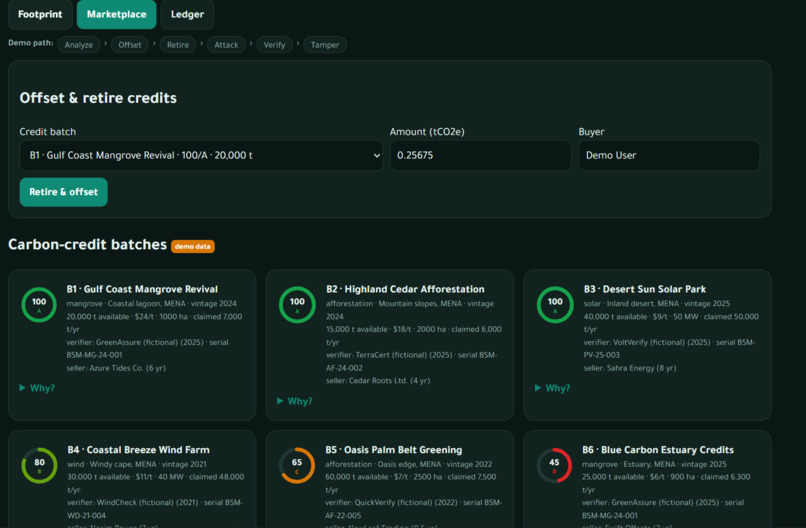
Task: Click seller: Cedar Roots Ltd. (4 yr) text
Action: (378, 381)
